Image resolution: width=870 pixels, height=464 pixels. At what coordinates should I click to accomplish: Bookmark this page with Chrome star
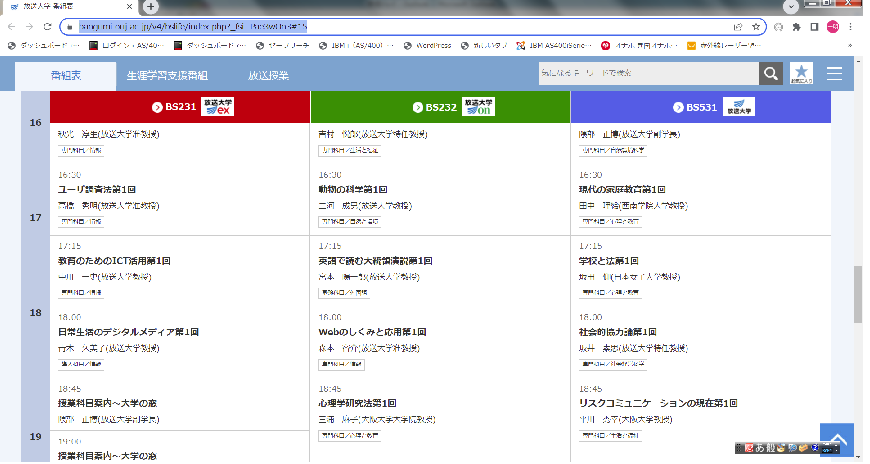tap(756, 26)
